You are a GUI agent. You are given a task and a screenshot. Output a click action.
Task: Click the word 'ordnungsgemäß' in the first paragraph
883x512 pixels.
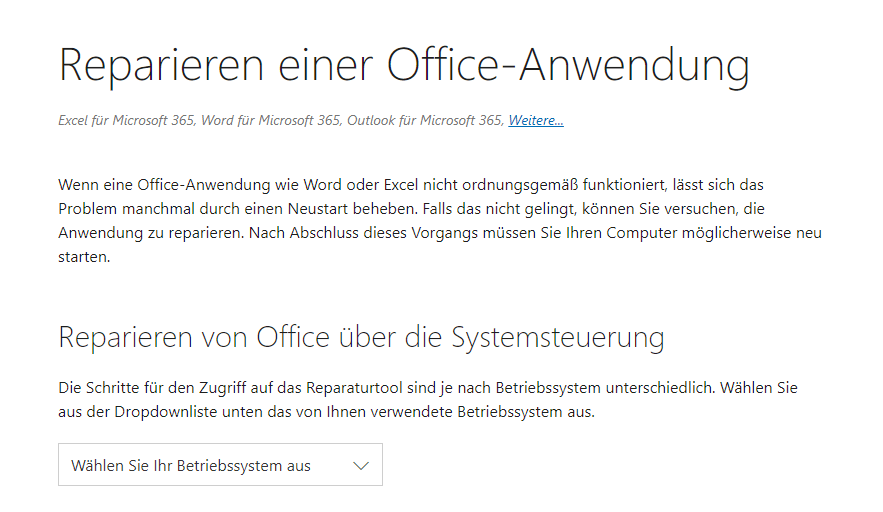coord(520,185)
